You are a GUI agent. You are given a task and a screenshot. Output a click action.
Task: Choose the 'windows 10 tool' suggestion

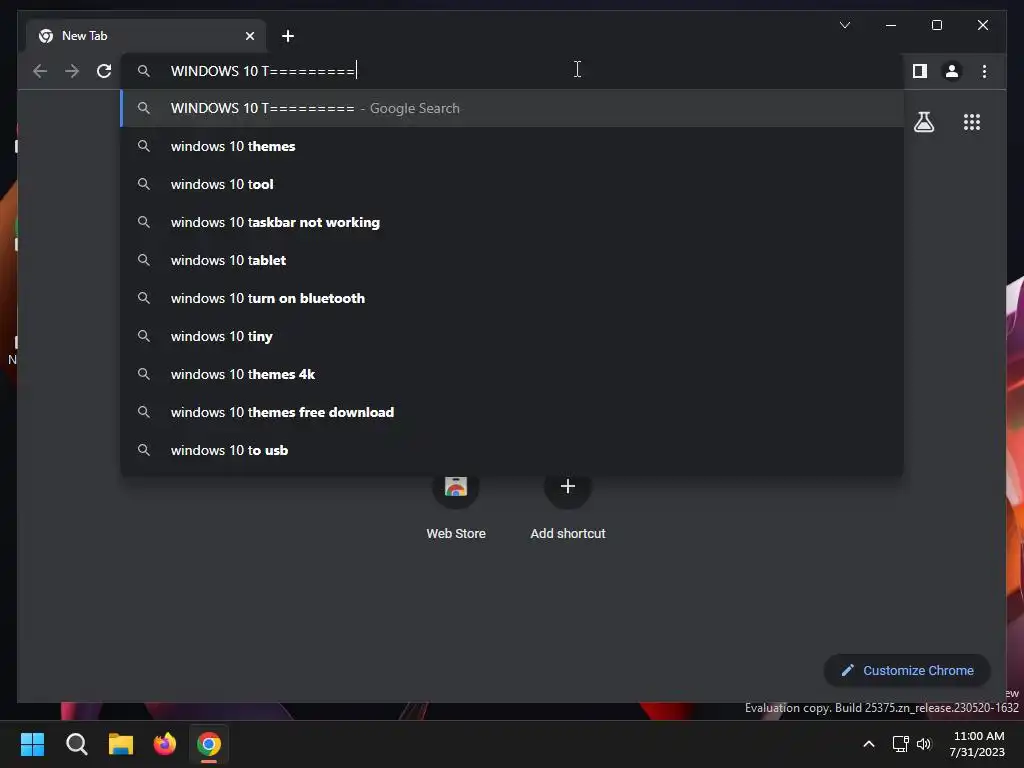point(513,184)
